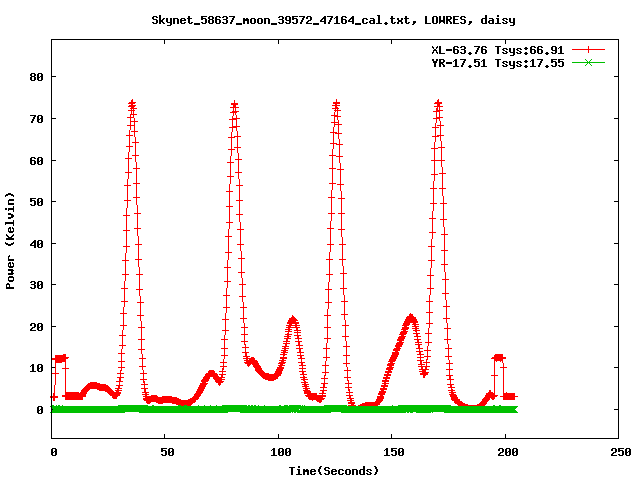Click the x-axis tick label 150
Image resolution: width=640 pixels, height=480 pixels.
[x=393, y=452]
